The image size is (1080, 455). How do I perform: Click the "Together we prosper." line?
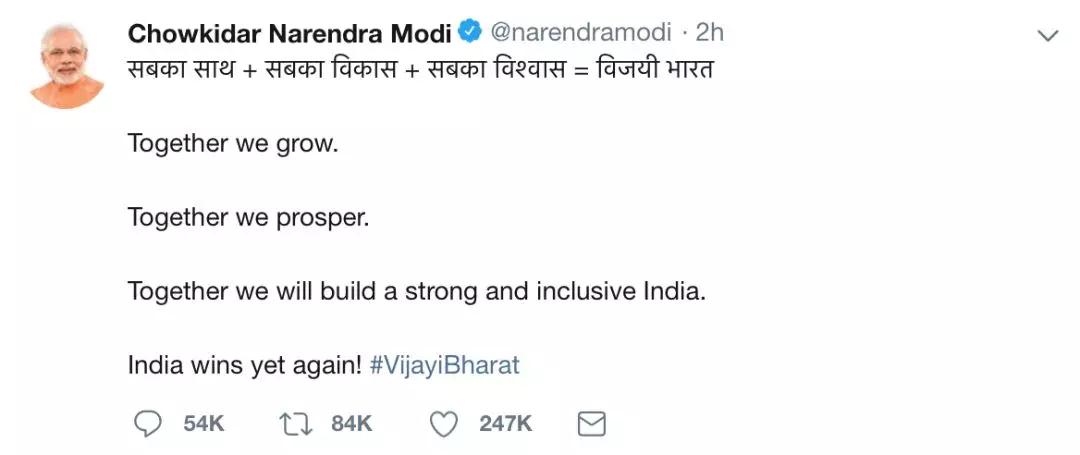(248, 217)
